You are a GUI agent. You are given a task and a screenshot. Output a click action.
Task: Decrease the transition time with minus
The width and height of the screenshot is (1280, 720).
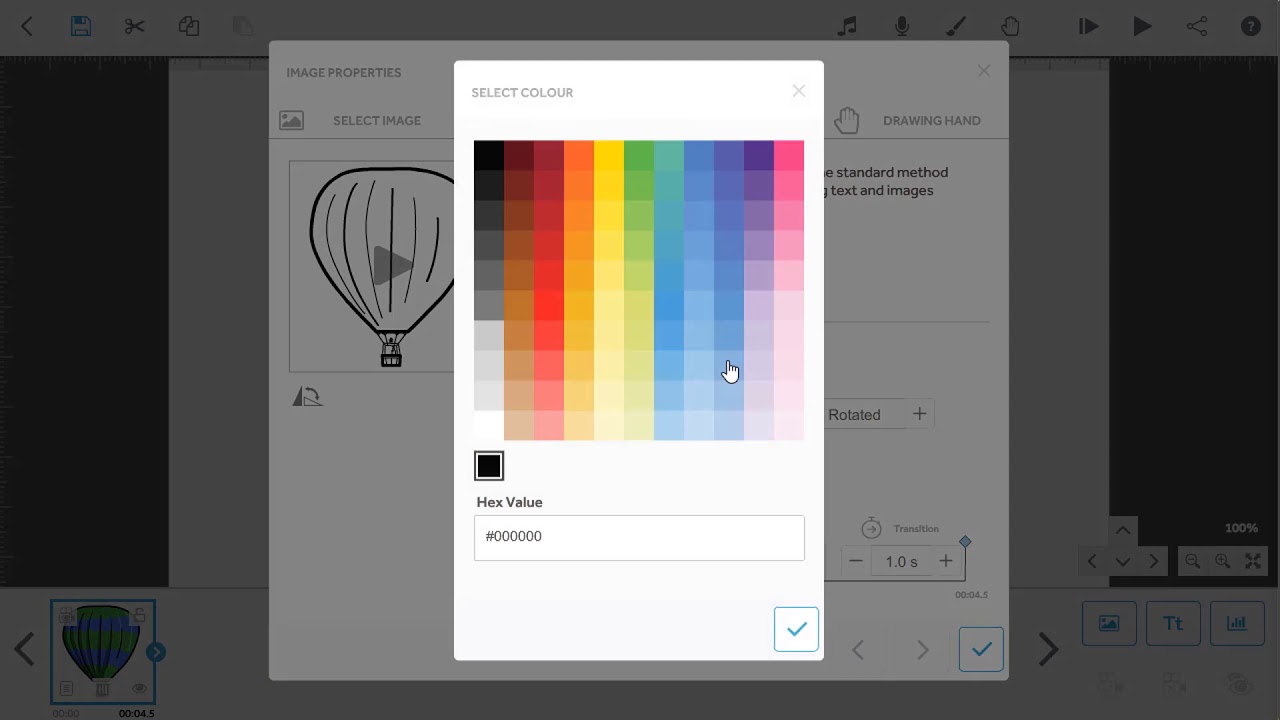point(856,562)
